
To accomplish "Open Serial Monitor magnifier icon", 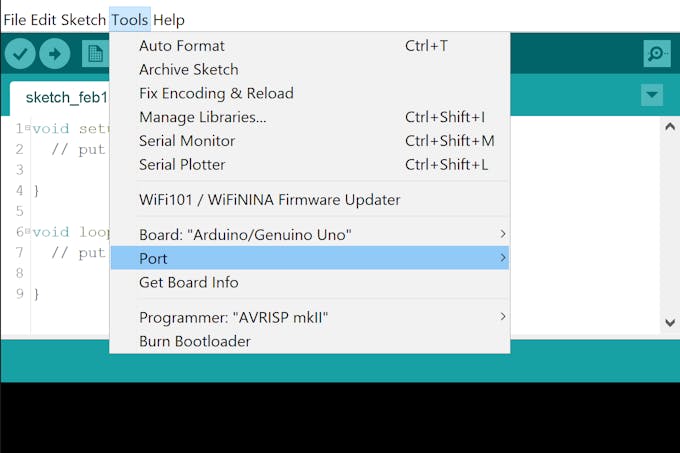I will click(656, 54).
